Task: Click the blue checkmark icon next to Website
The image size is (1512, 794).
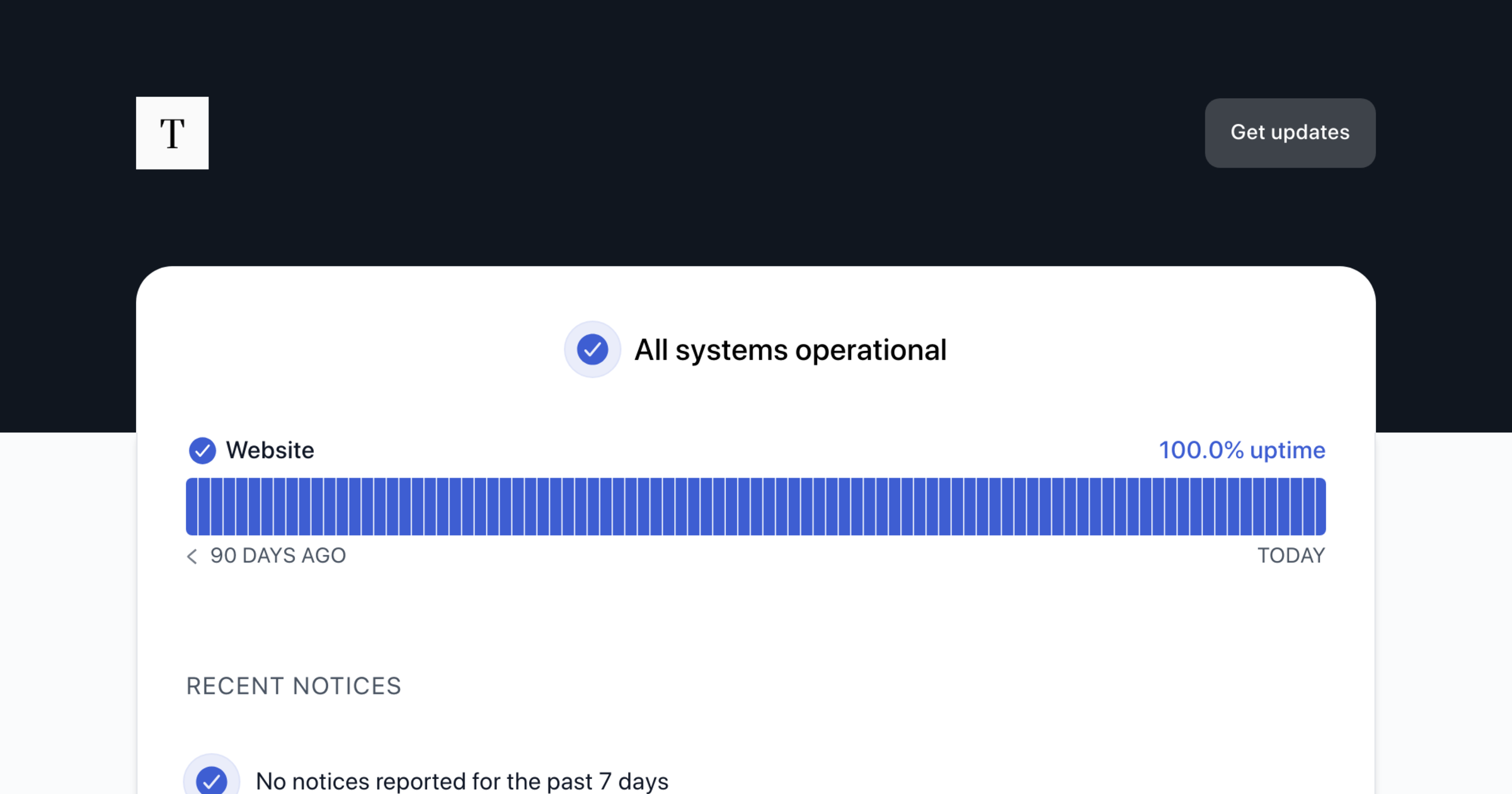Action: pos(202,451)
